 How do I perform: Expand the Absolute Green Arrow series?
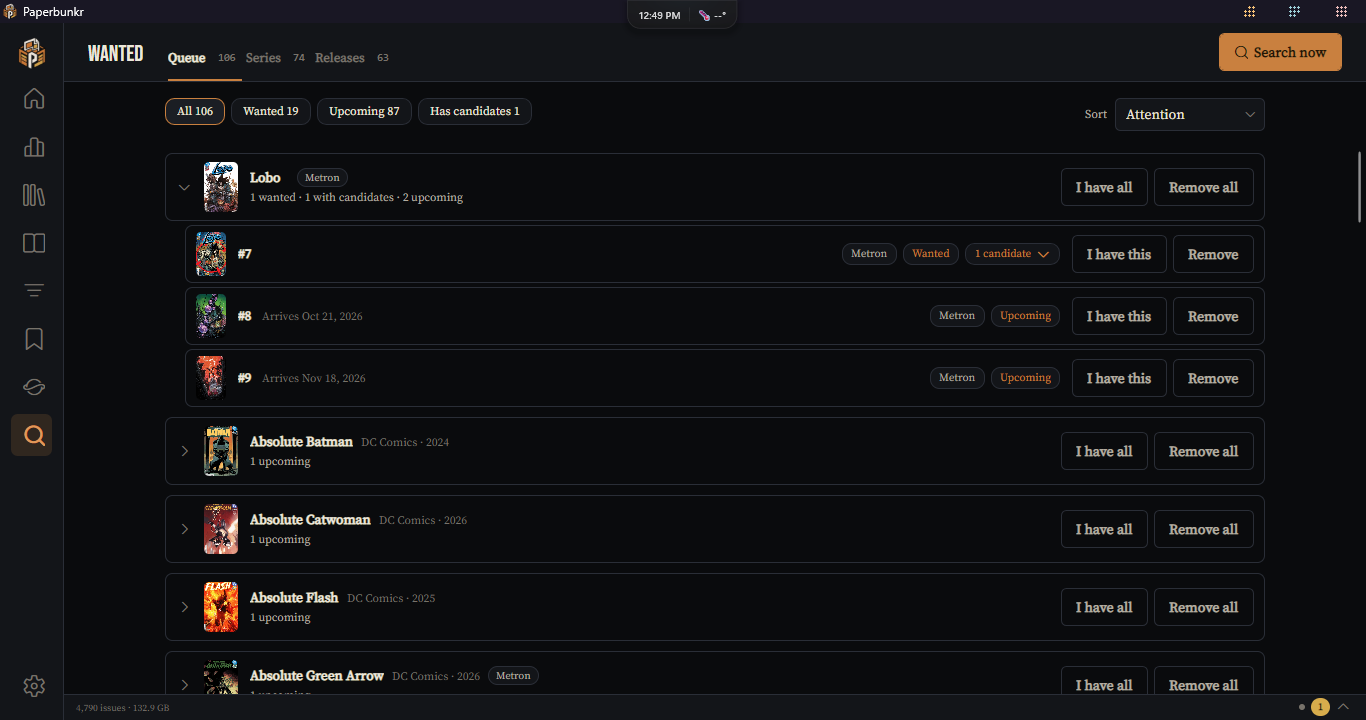[x=184, y=685]
